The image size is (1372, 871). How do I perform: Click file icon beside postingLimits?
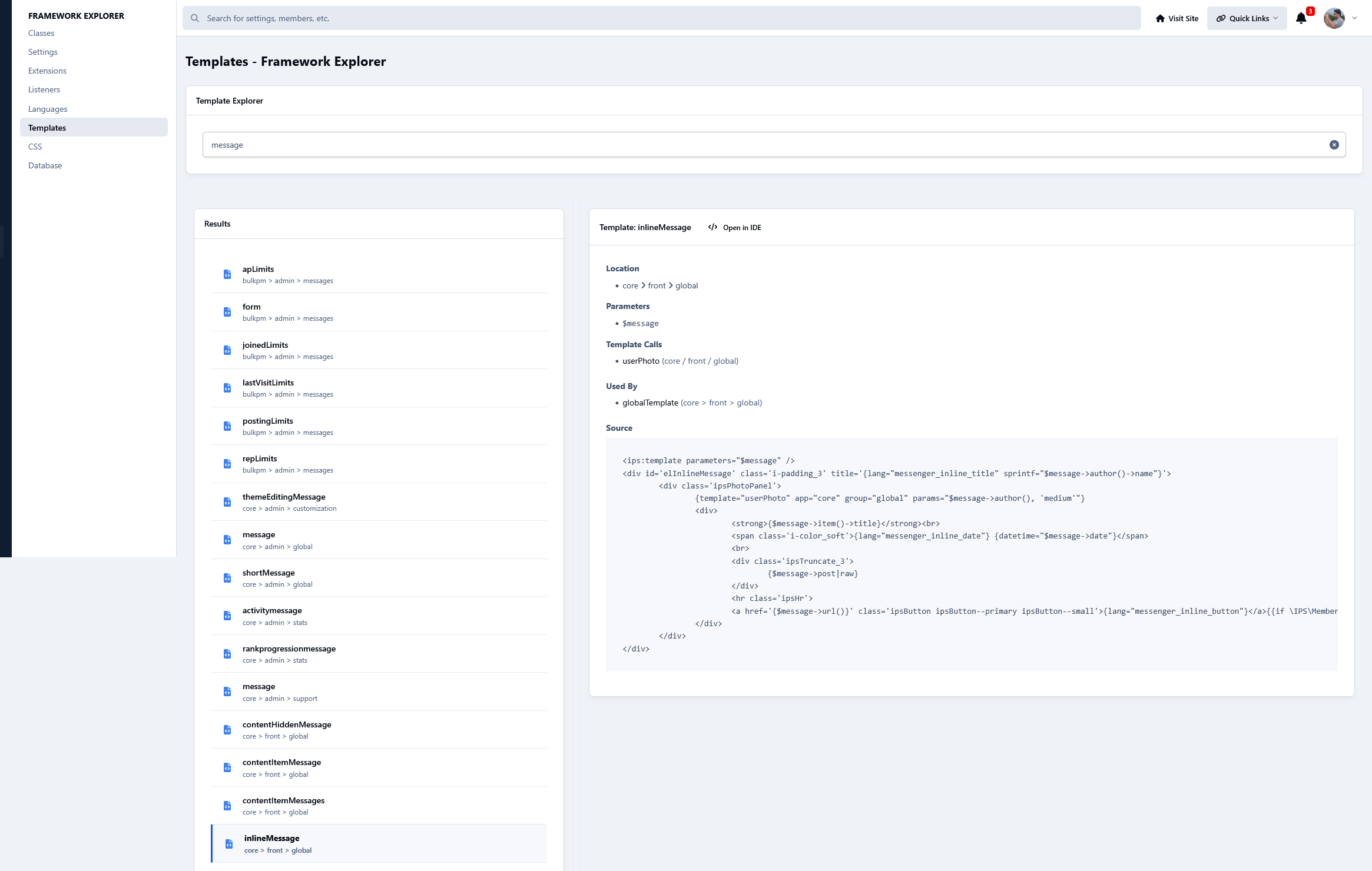coord(227,426)
